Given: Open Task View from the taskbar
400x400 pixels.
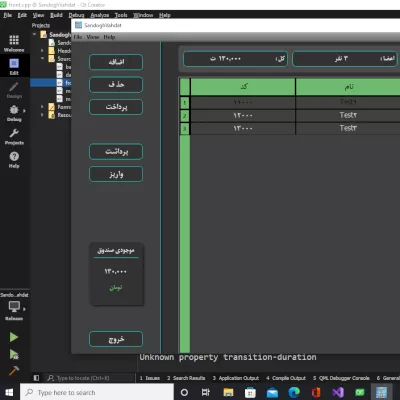Looking at the screenshot, I should [x=206, y=392].
